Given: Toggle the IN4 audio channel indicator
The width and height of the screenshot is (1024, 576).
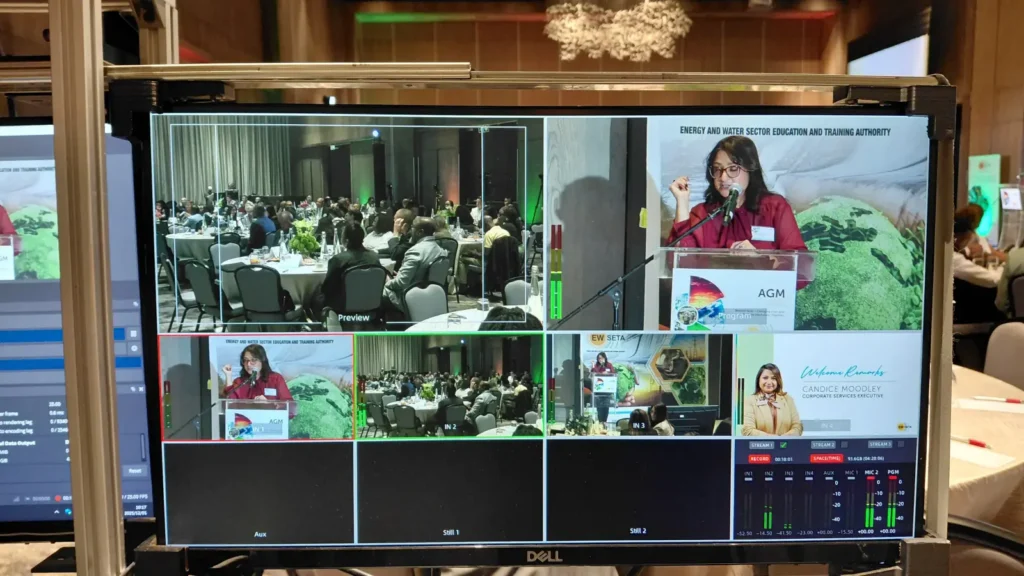Looking at the screenshot, I should click(809, 479).
